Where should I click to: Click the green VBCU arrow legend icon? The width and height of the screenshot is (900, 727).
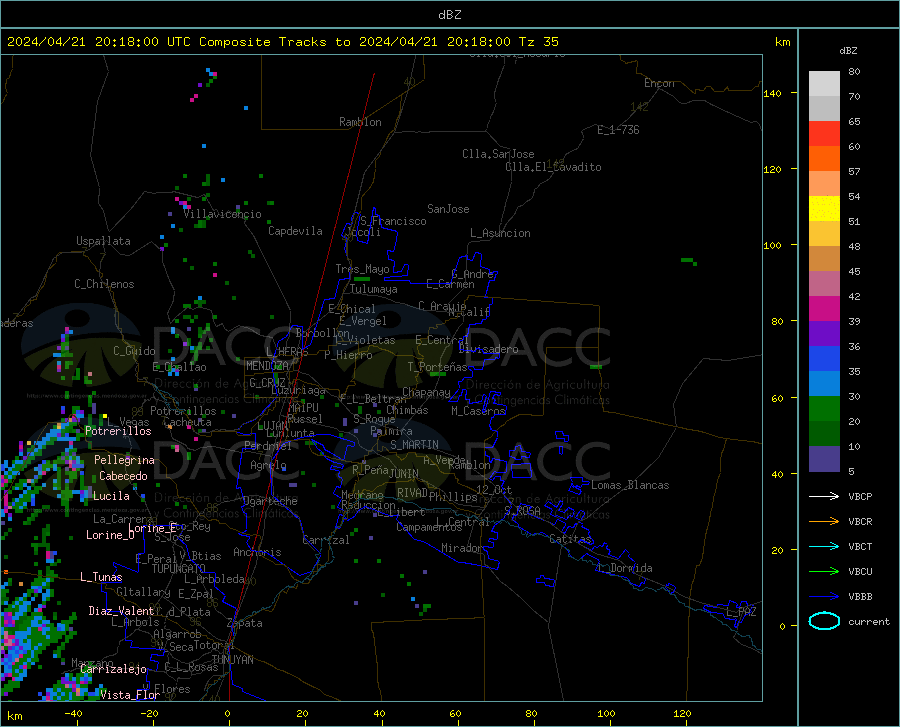pos(824,571)
